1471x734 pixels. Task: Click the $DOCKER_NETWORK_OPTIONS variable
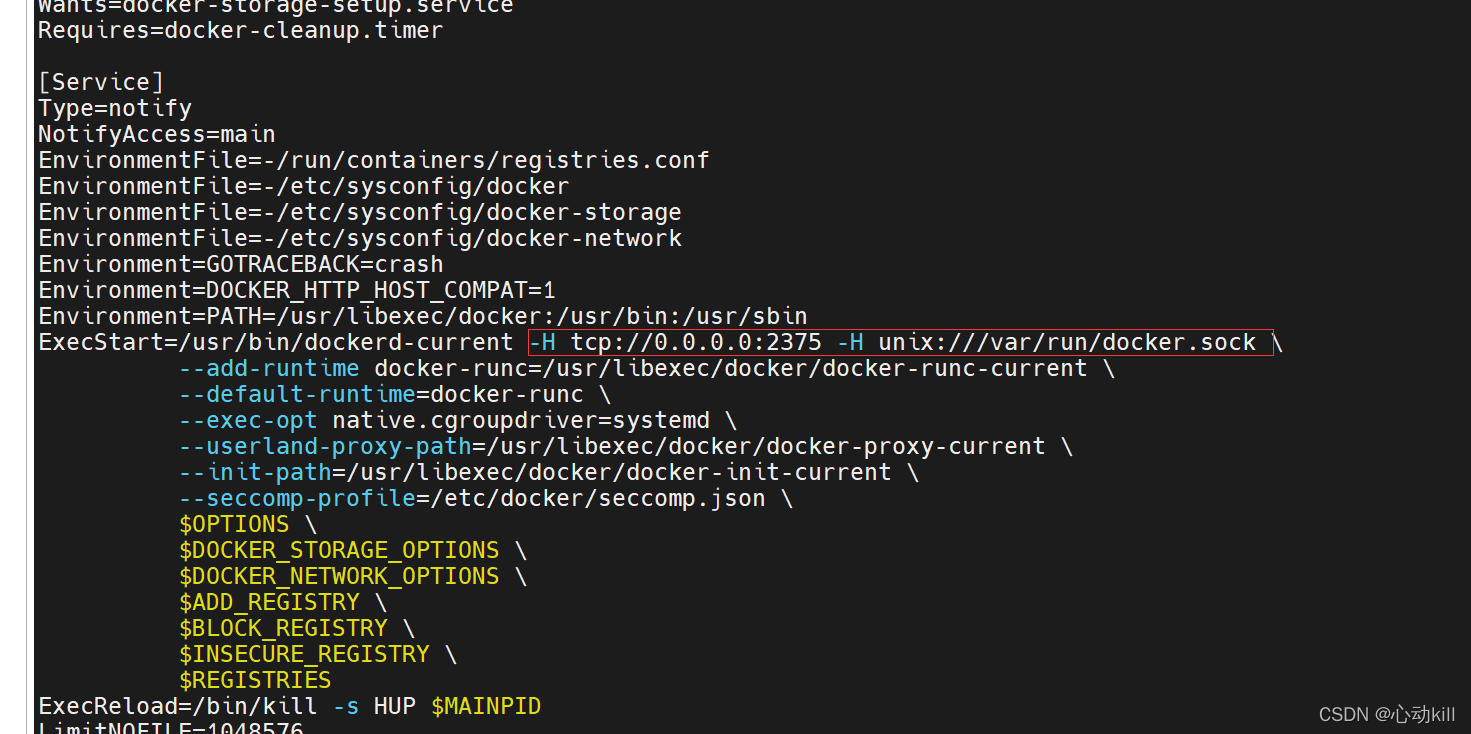(339, 576)
